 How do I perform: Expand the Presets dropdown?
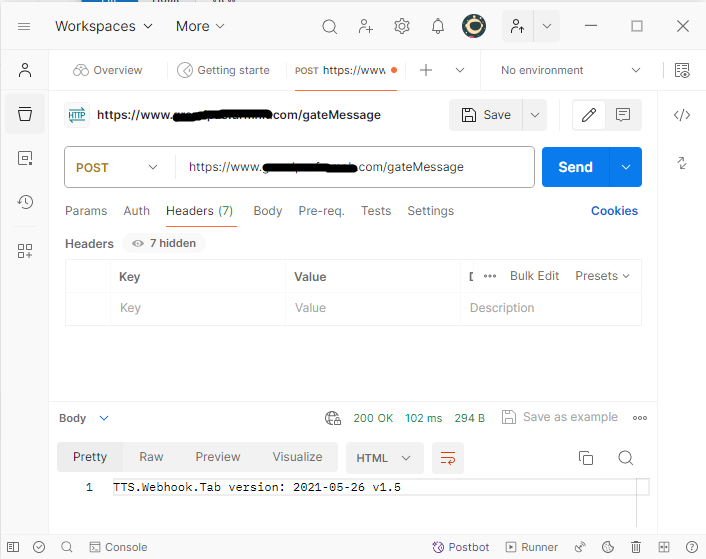[x=602, y=276]
